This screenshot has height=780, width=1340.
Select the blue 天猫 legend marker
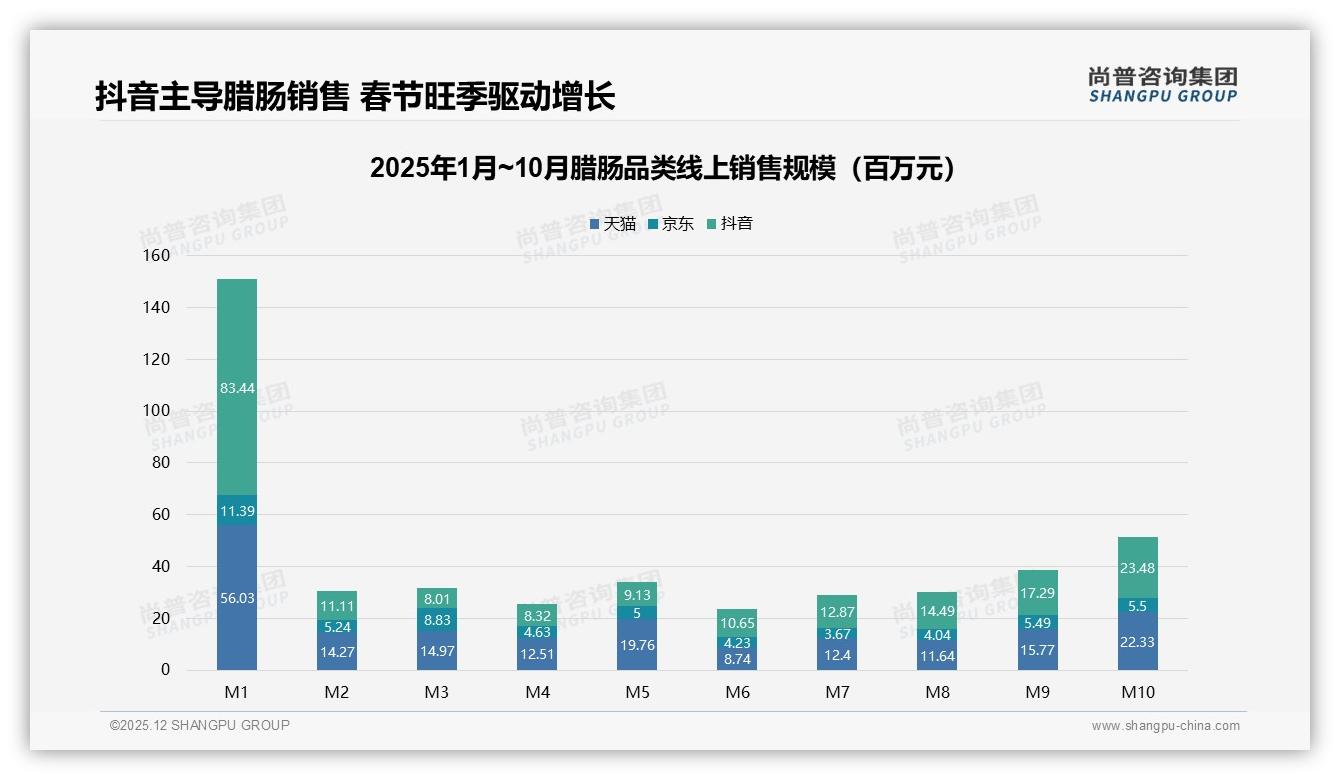tap(595, 224)
